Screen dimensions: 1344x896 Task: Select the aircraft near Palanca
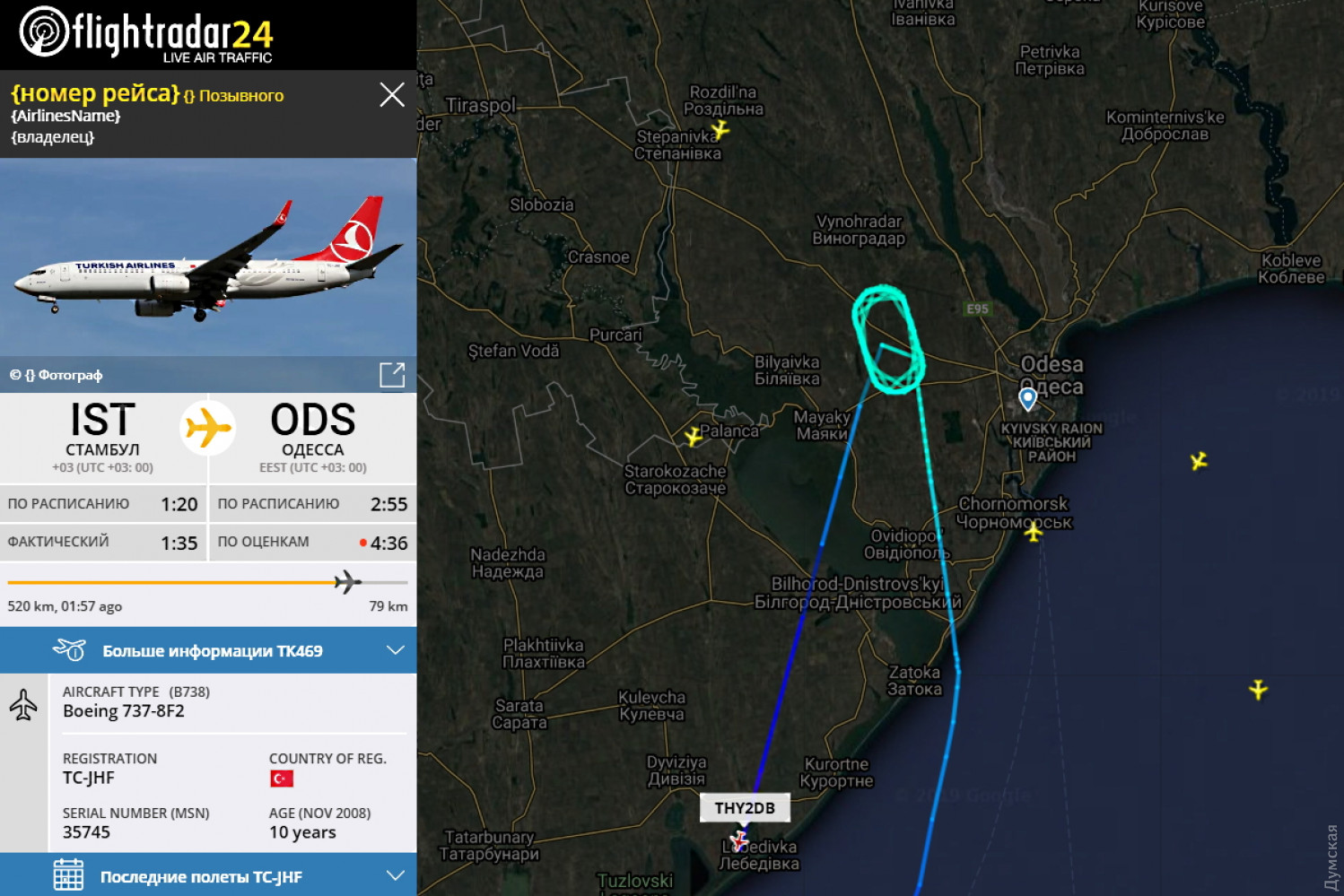694,437
